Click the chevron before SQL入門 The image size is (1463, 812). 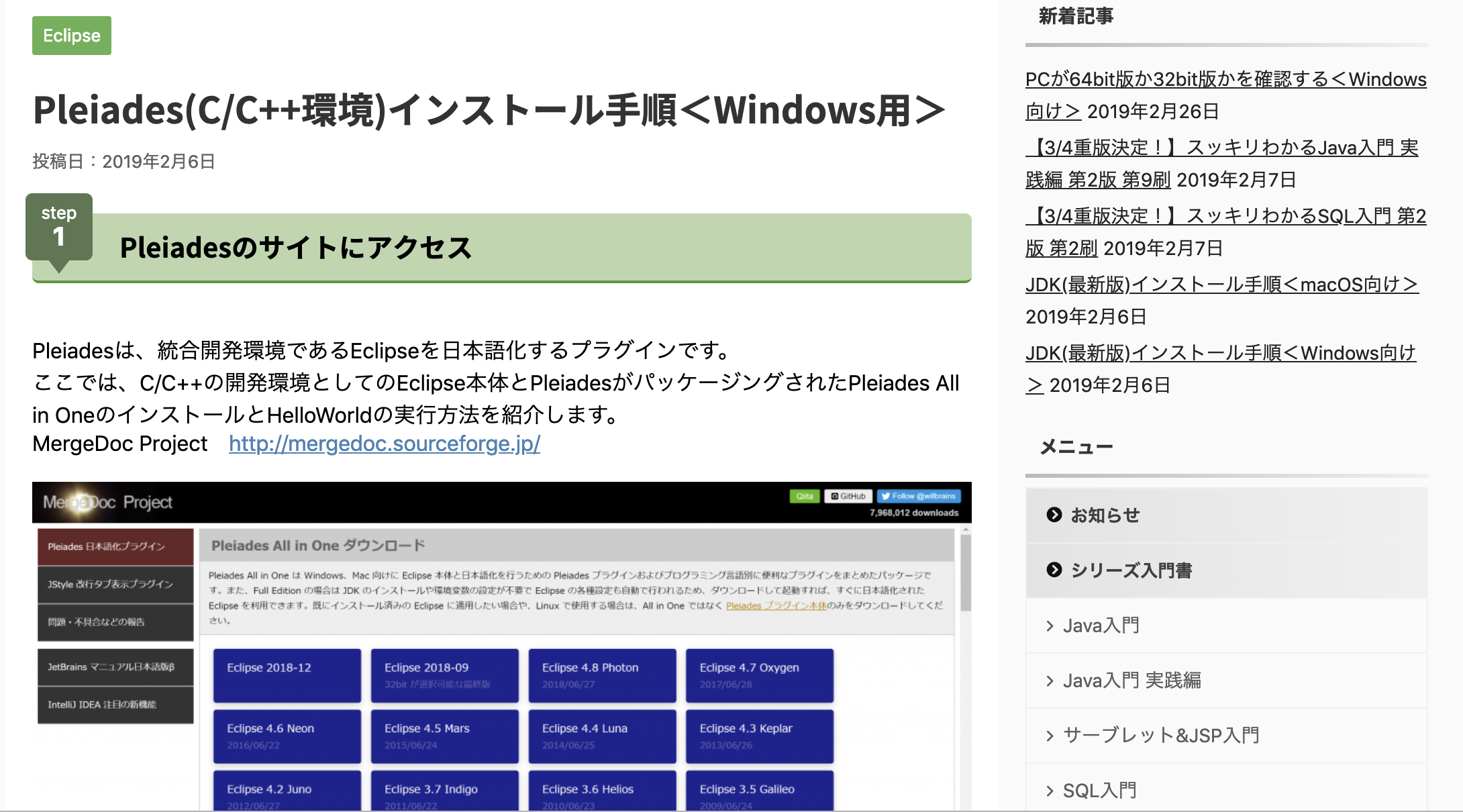[1050, 791]
